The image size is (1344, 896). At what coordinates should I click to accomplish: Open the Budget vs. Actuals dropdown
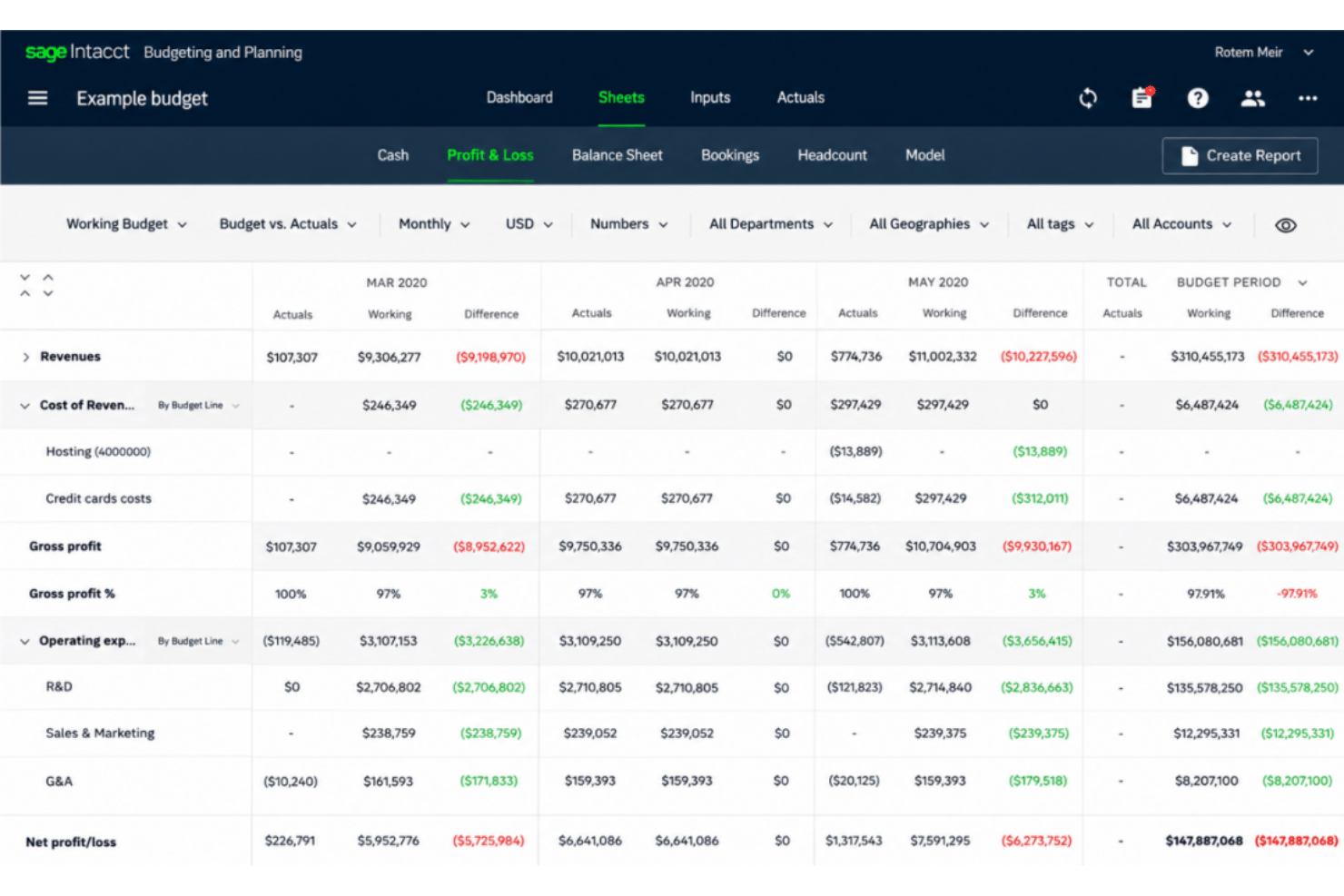point(288,224)
